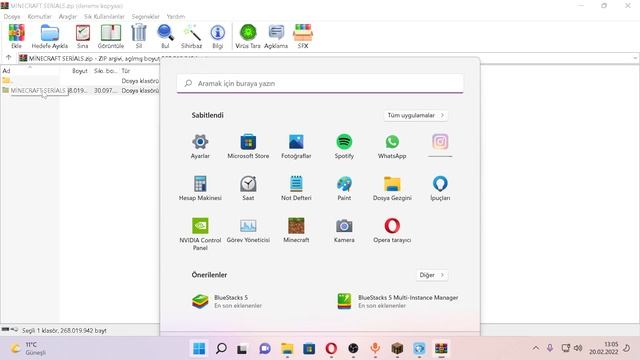640x360 pixels.
Task: Launch NVIDIA Control Panel
Action: (x=200, y=234)
